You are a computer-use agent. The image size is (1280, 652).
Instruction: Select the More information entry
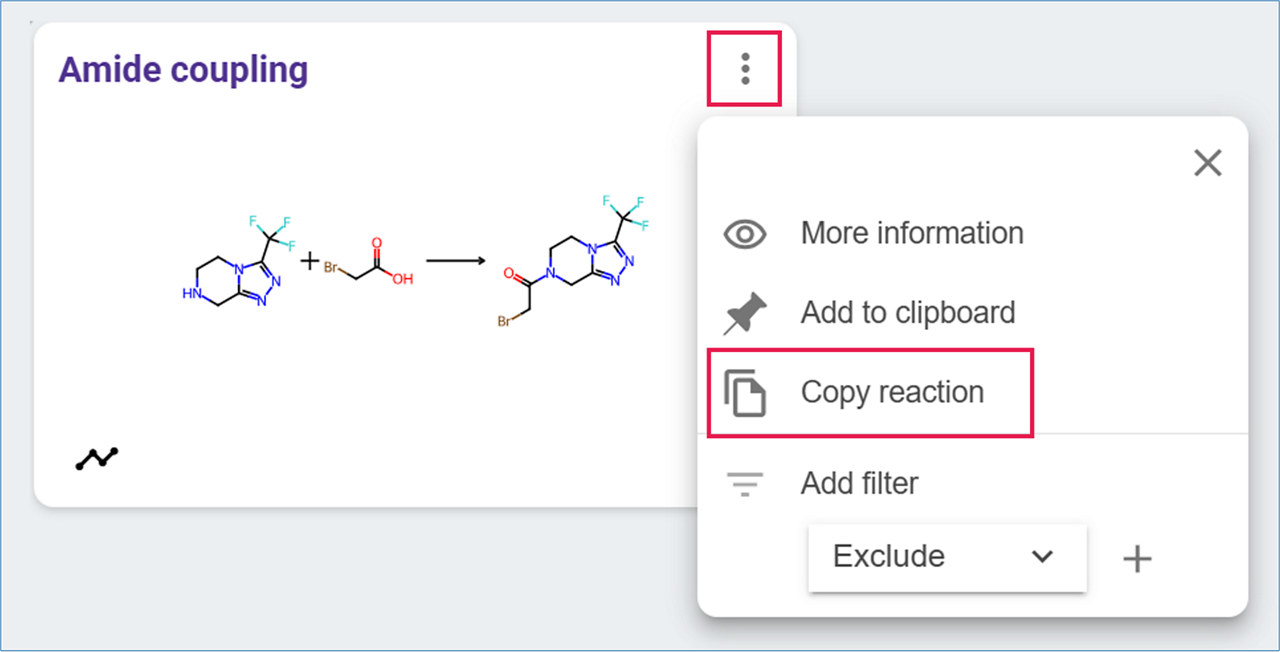pos(911,234)
